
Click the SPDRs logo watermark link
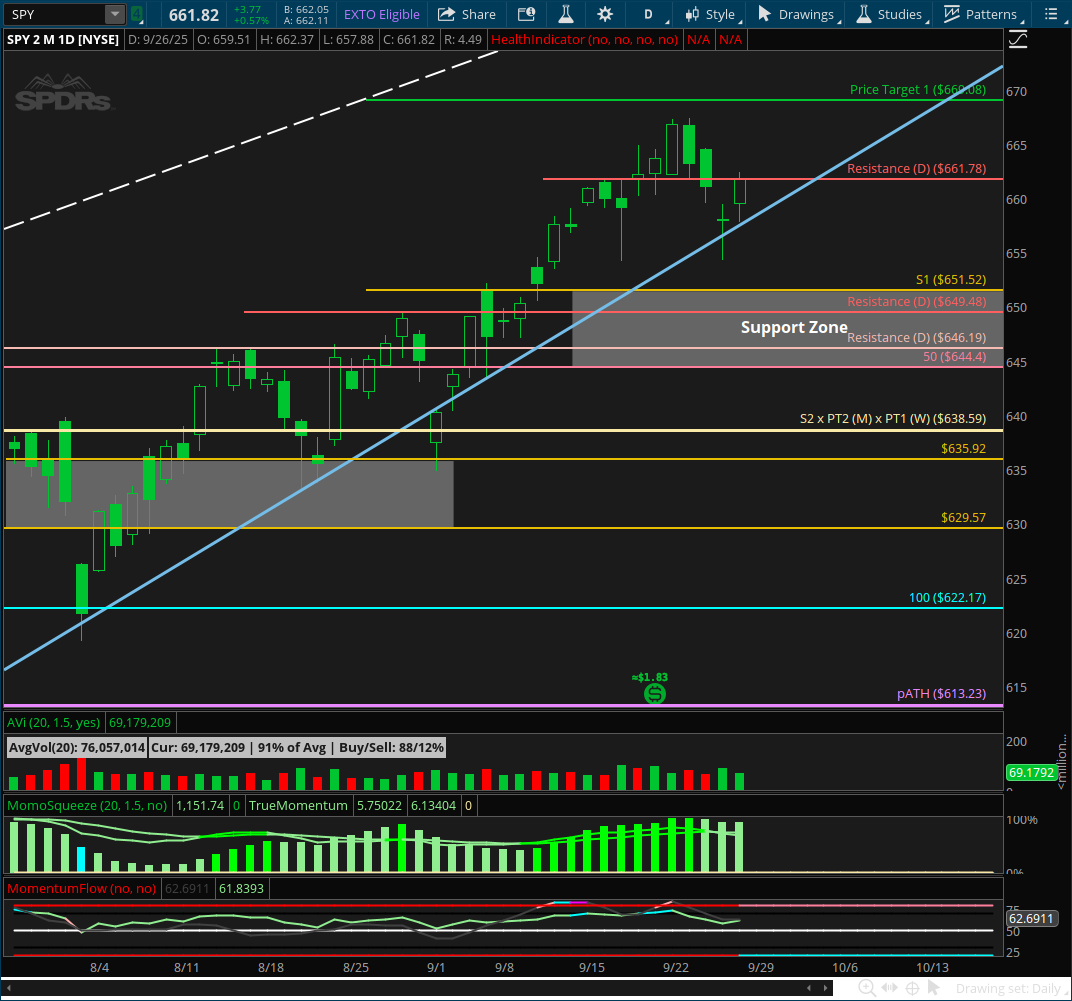(x=63, y=94)
